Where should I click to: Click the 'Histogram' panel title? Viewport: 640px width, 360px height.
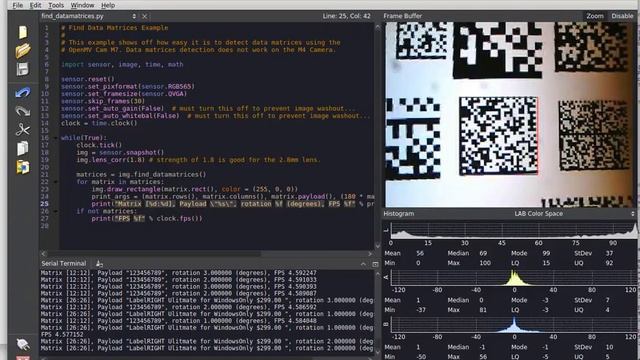click(398, 213)
